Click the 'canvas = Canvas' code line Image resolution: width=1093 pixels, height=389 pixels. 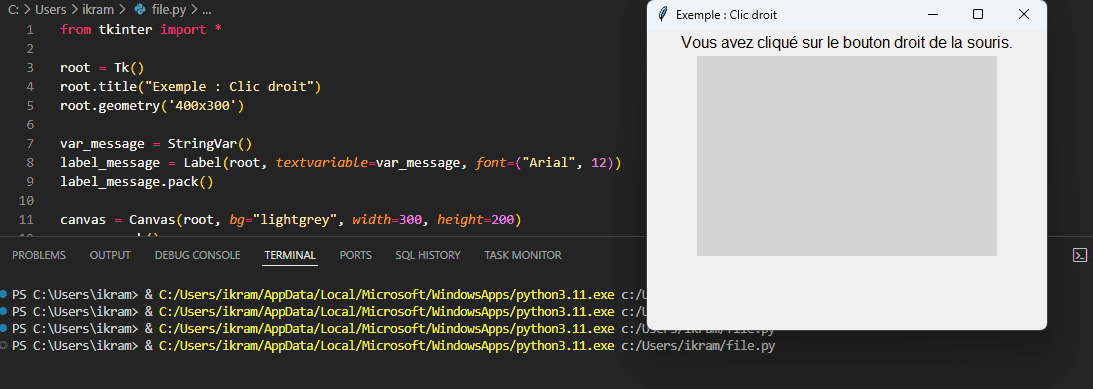(290, 220)
